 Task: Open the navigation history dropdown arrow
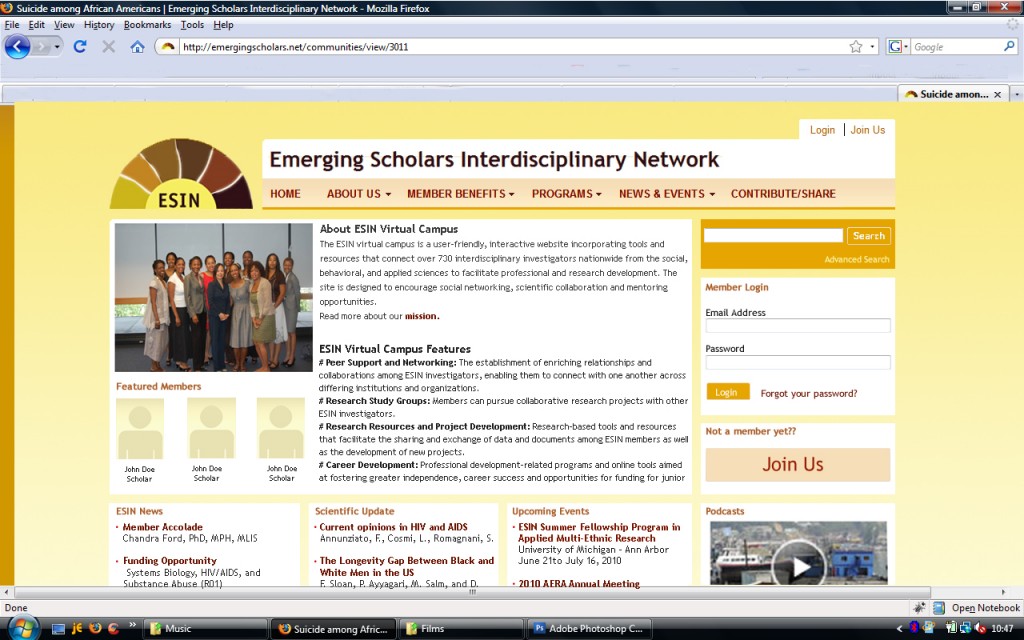click(x=57, y=47)
